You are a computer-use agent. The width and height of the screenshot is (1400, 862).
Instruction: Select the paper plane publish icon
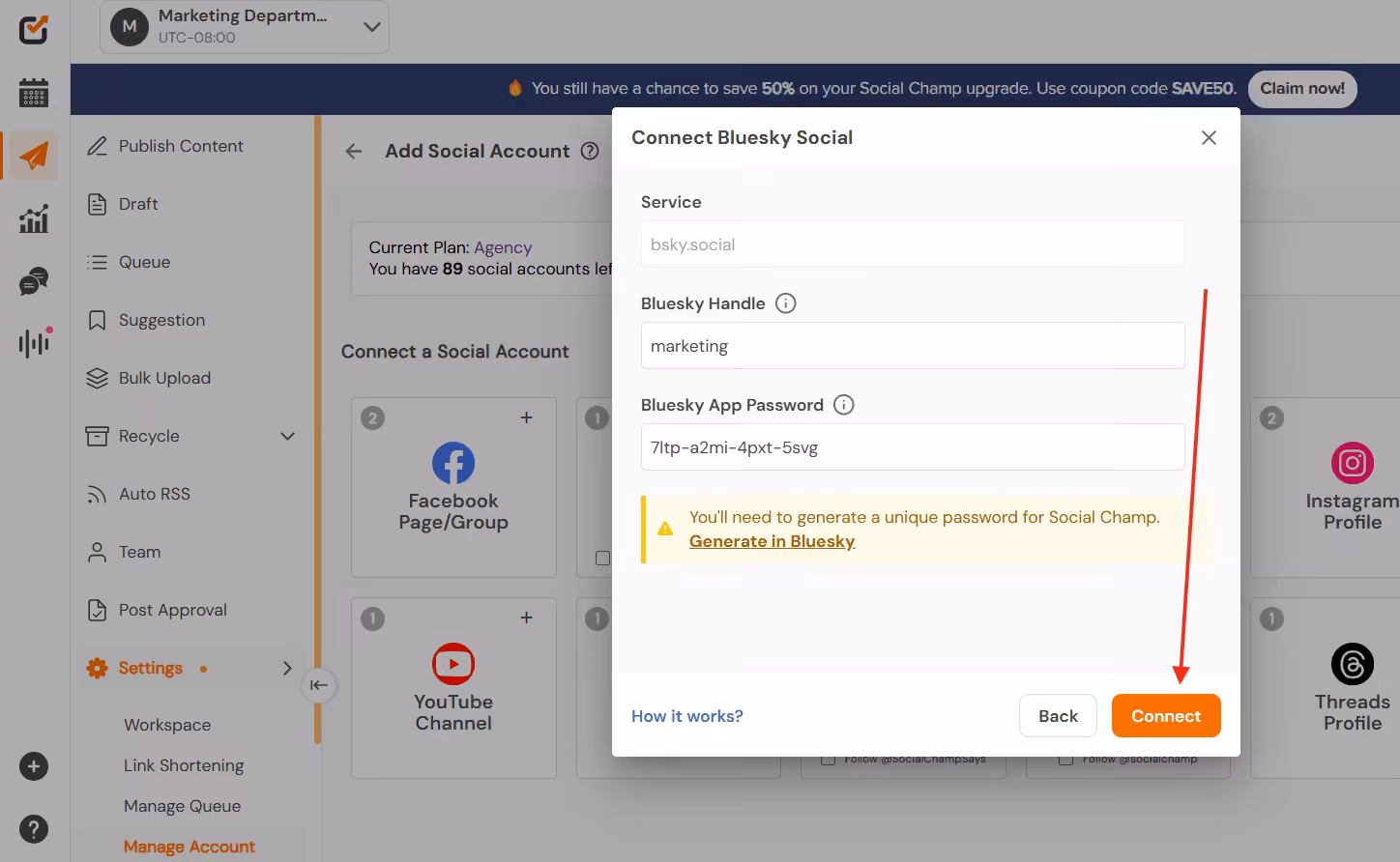pyautogui.click(x=34, y=156)
